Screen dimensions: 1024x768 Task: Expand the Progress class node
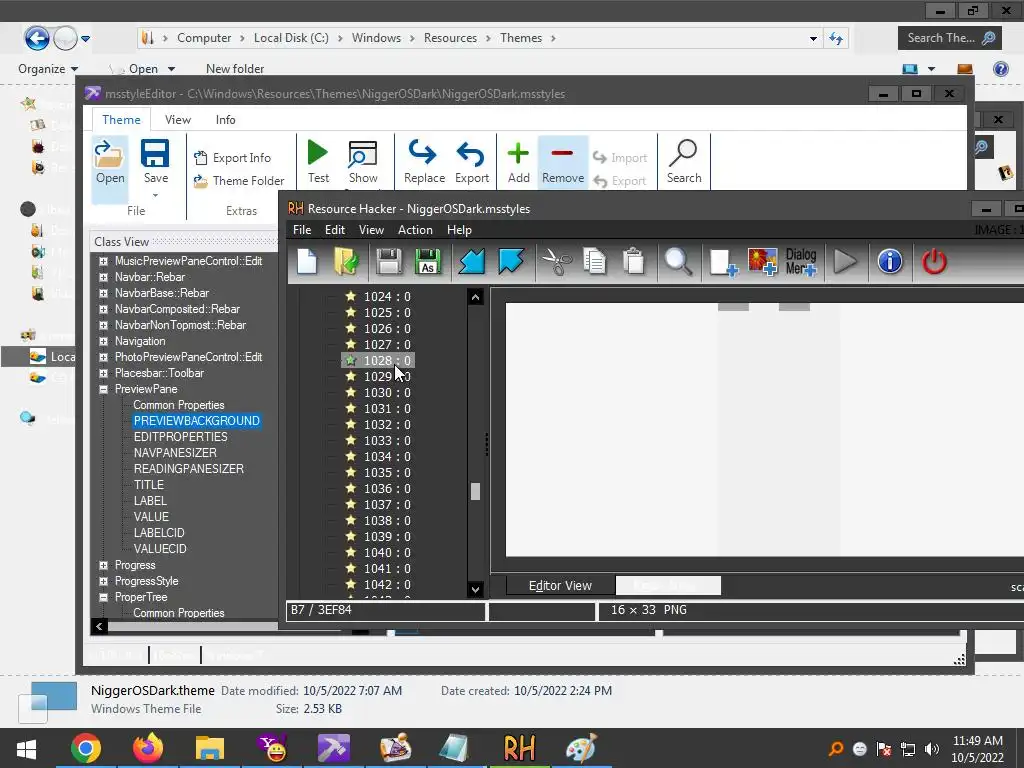tap(103, 565)
